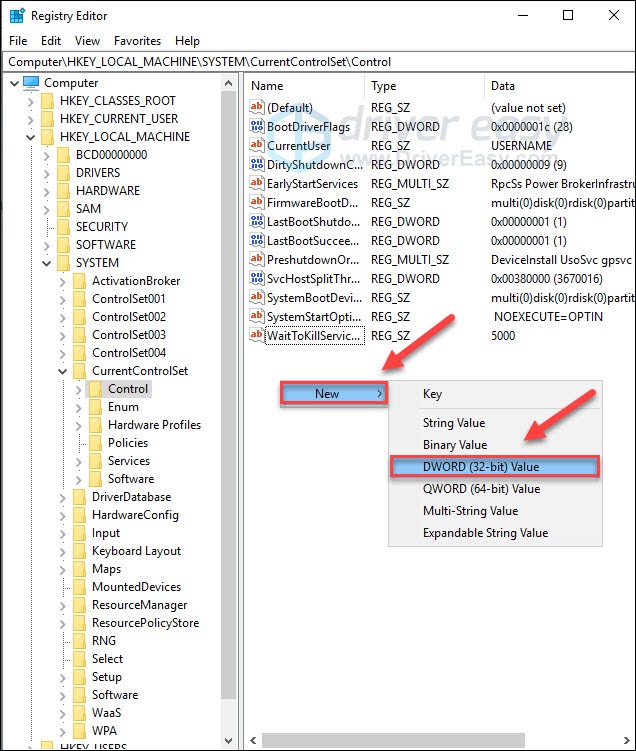The height and width of the screenshot is (751, 636).
Task: Click the CurrentUser string value icon
Action: click(257, 146)
